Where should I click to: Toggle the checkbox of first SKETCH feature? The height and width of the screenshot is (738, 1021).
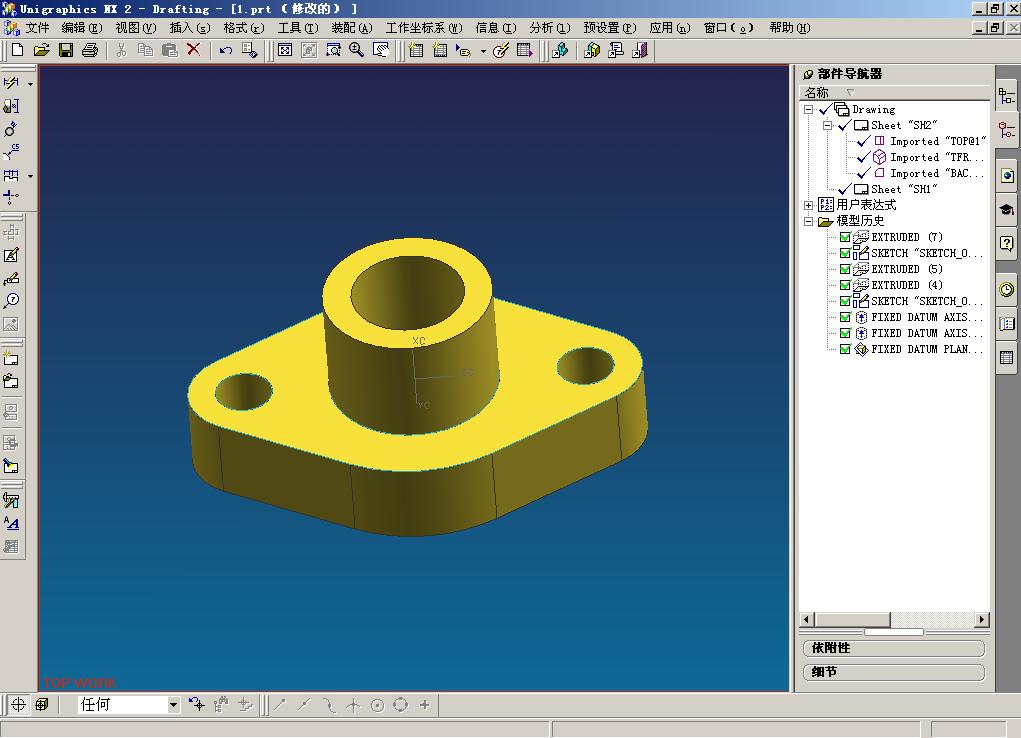[x=845, y=253]
